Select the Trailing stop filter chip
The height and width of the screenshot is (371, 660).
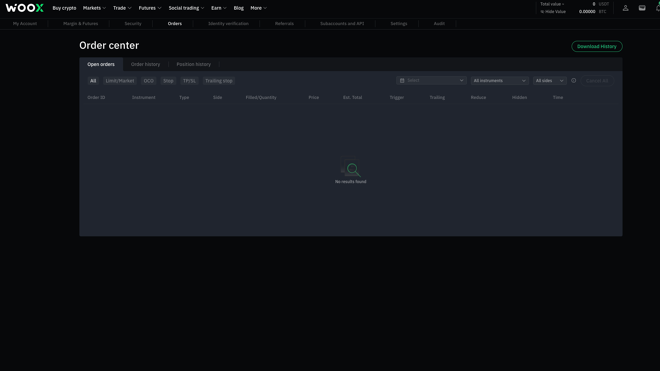pyautogui.click(x=218, y=81)
